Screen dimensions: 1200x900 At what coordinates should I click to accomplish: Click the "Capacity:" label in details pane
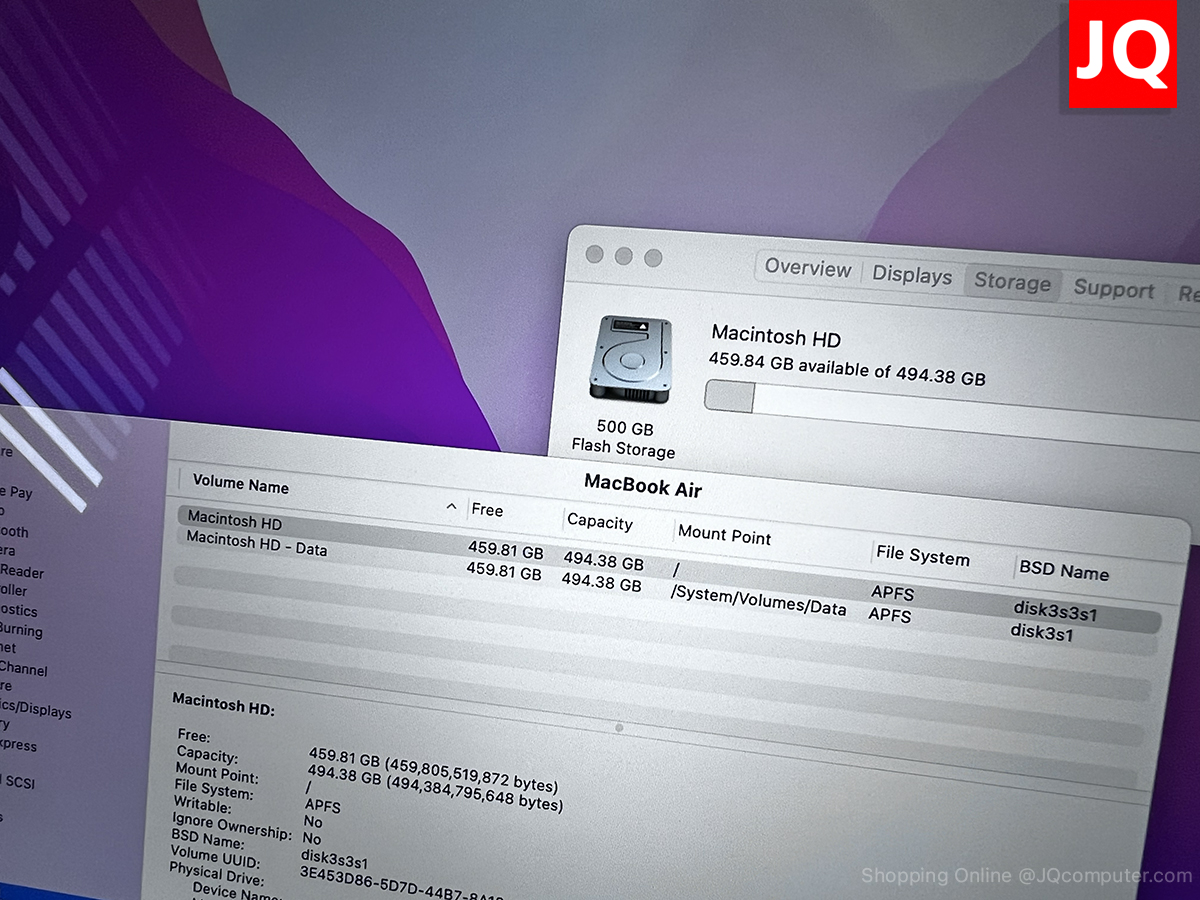point(207,755)
